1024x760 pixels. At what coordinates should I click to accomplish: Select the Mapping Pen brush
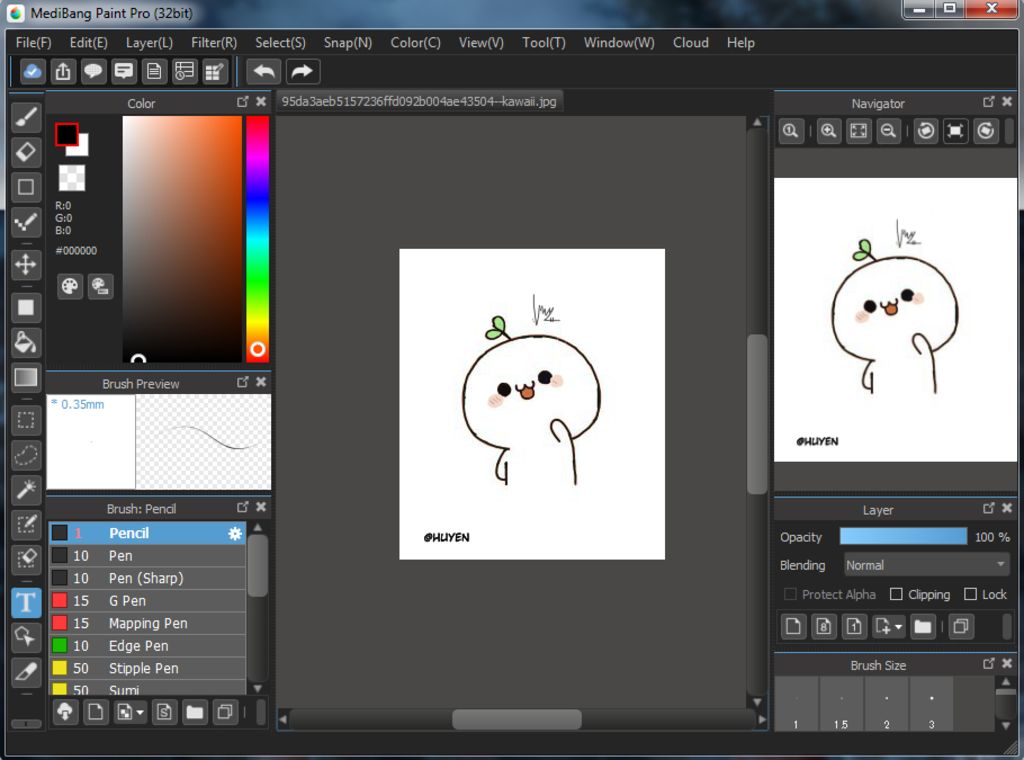[148, 624]
